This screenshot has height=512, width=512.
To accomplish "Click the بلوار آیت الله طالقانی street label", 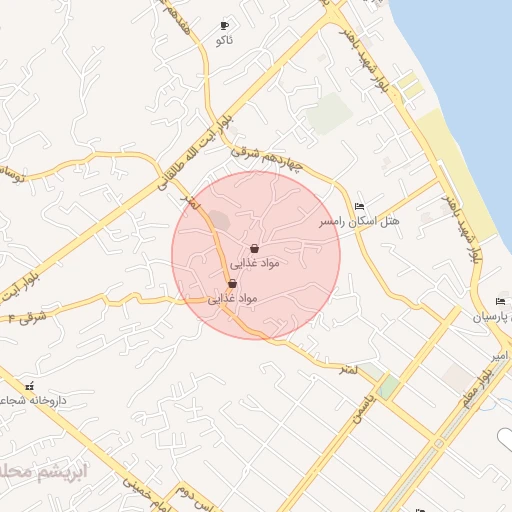I will pos(195,154).
